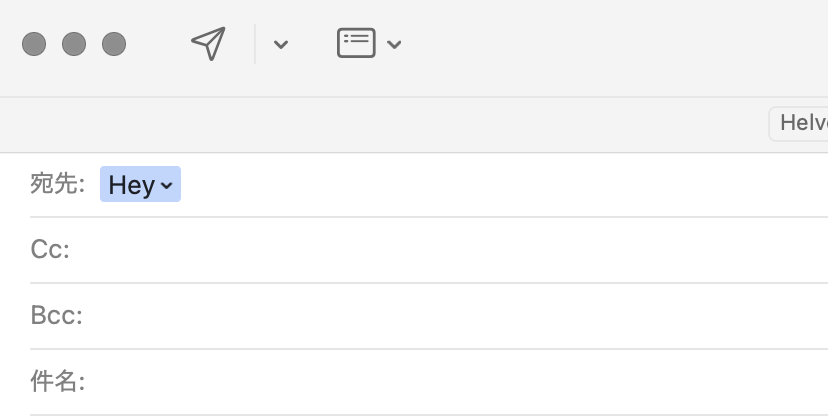This screenshot has width=828, height=420.
Task: Expand the header fields chevron menu
Action: pos(394,44)
